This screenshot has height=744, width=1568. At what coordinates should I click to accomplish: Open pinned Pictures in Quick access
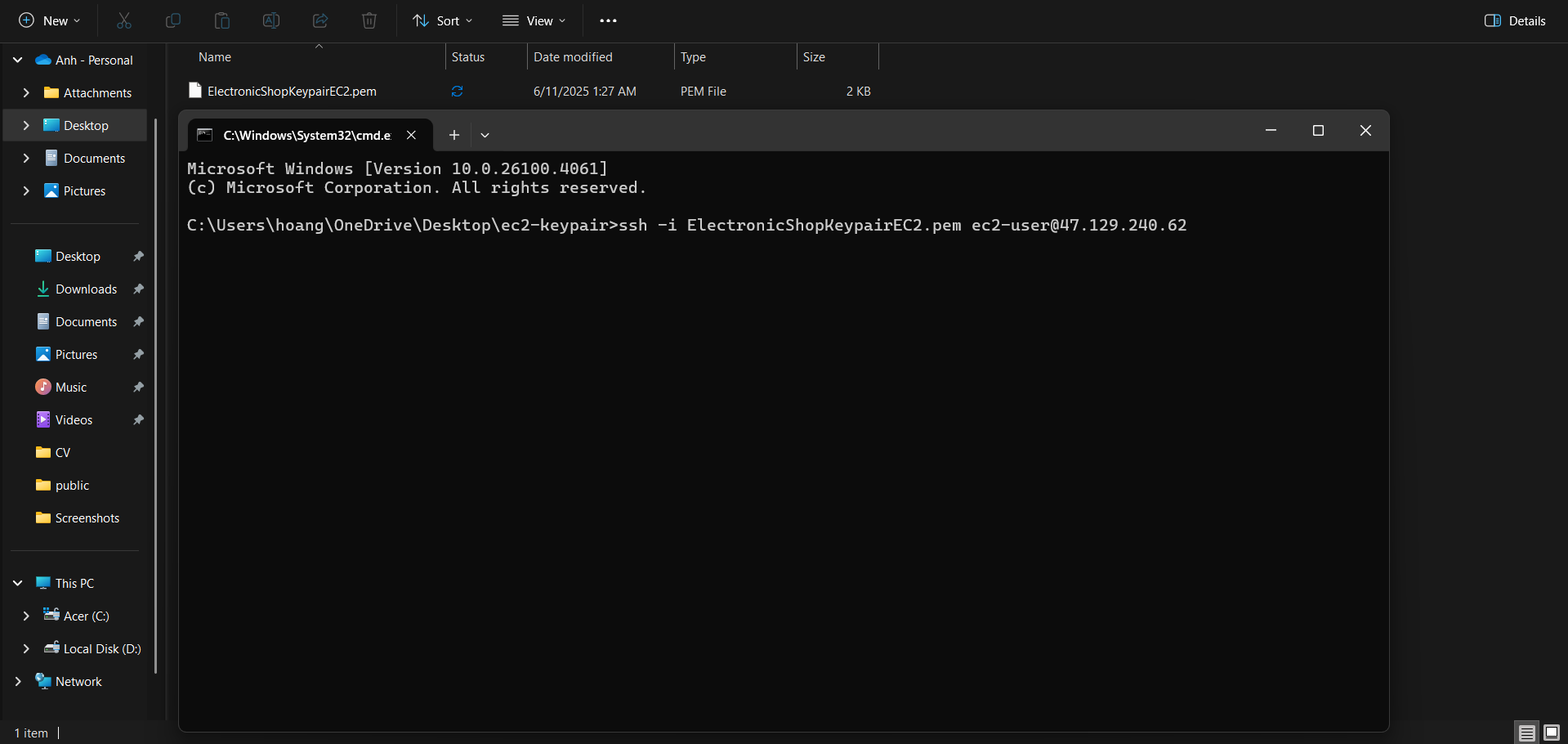pyautogui.click(x=66, y=354)
